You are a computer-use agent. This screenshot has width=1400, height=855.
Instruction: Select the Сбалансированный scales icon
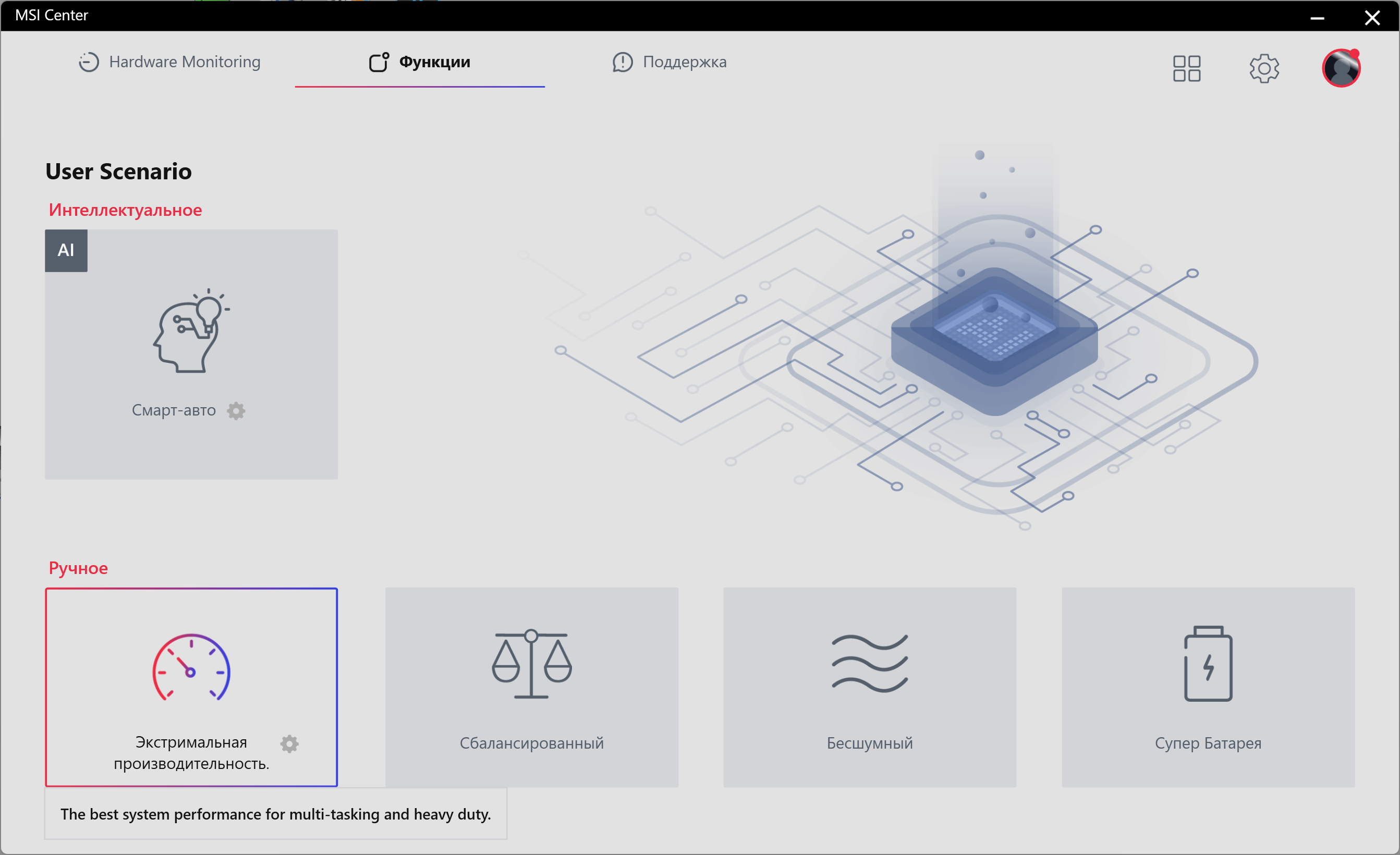tap(531, 664)
